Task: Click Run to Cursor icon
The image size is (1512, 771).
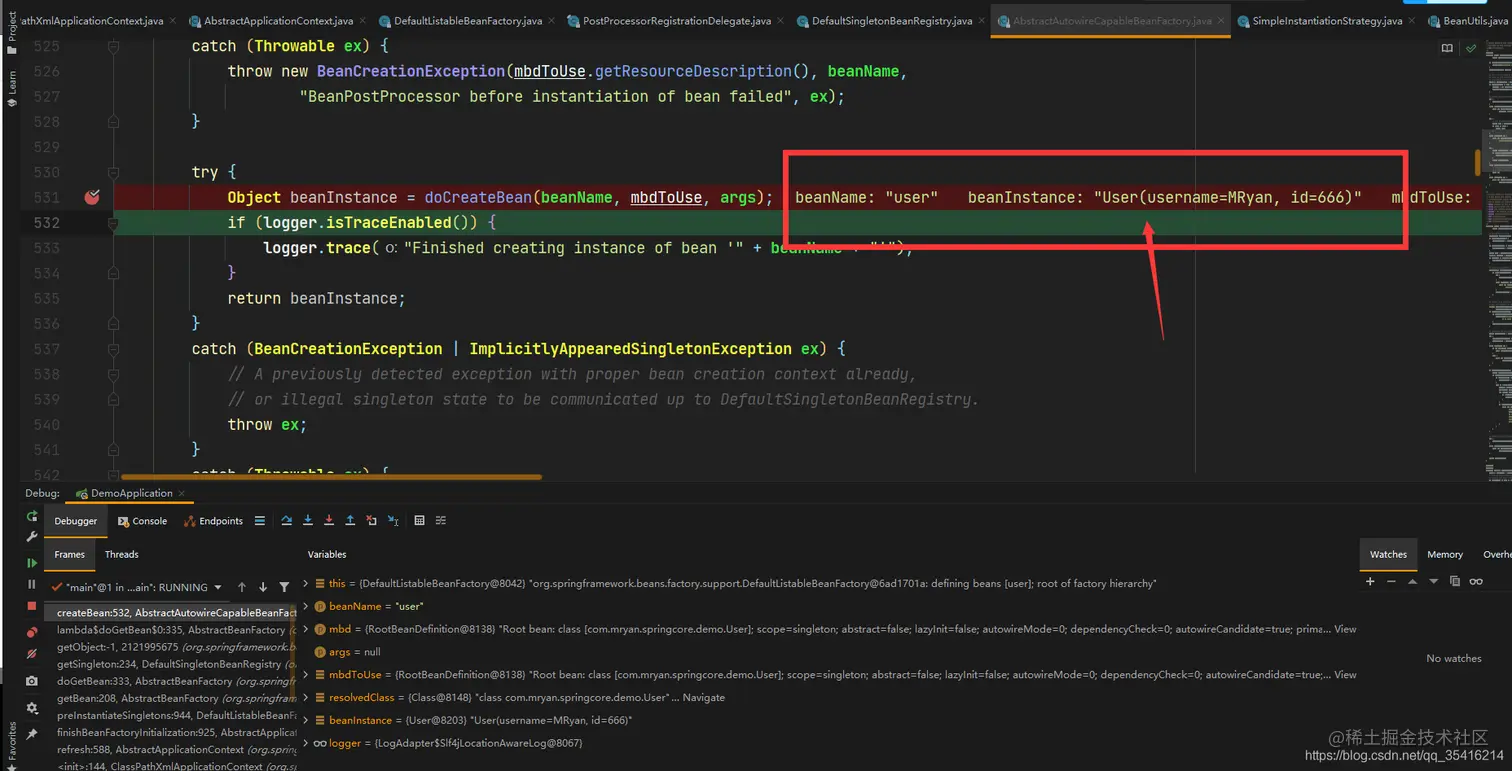Action: (393, 521)
